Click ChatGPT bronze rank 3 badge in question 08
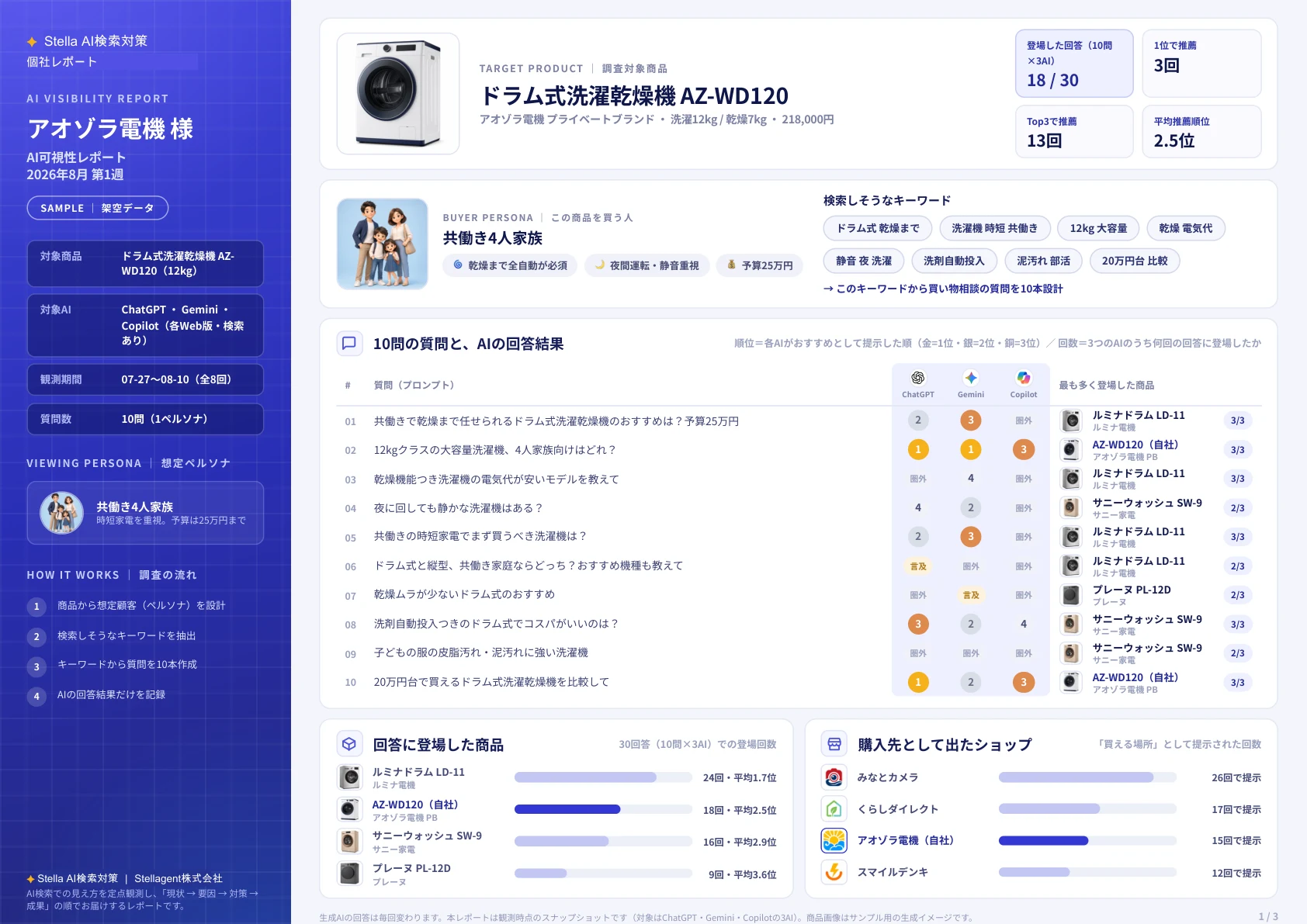The image size is (1307, 924). pos(918,624)
